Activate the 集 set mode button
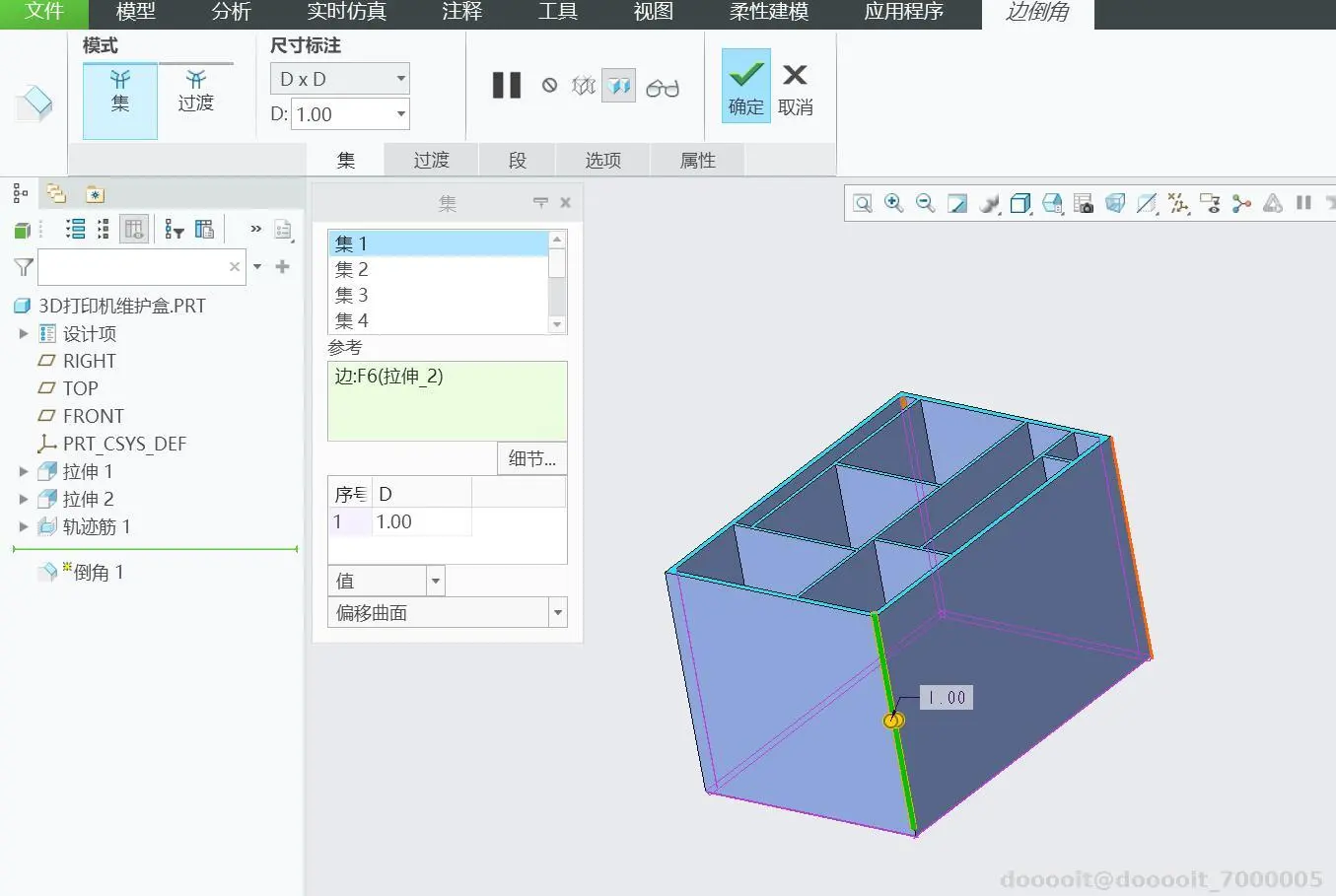This screenshot has width=1336, height=896. click(120, 101)
